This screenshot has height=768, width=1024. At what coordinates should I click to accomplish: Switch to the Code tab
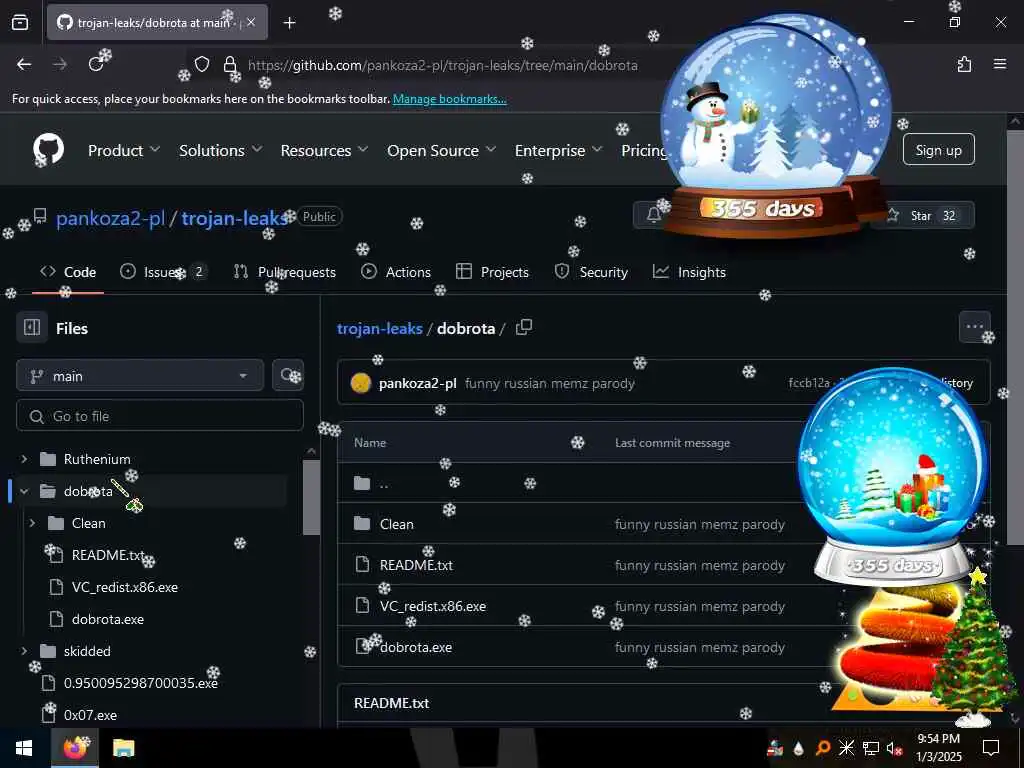click(68, 272)
